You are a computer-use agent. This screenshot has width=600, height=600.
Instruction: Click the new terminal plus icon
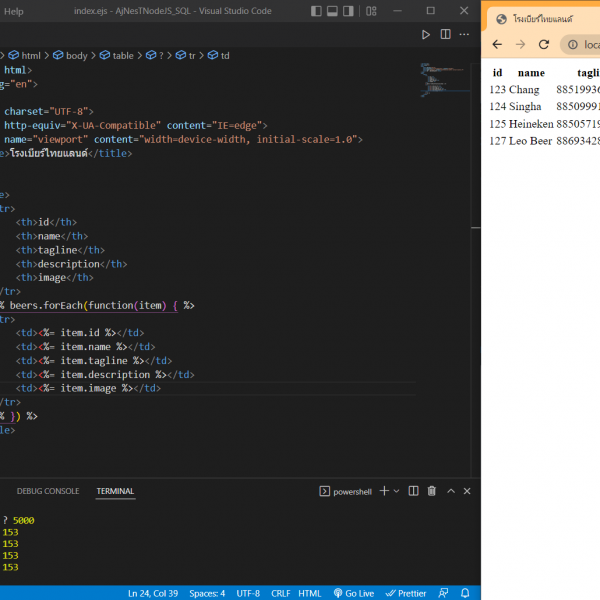pyautogui.click(x=384, y=491)
